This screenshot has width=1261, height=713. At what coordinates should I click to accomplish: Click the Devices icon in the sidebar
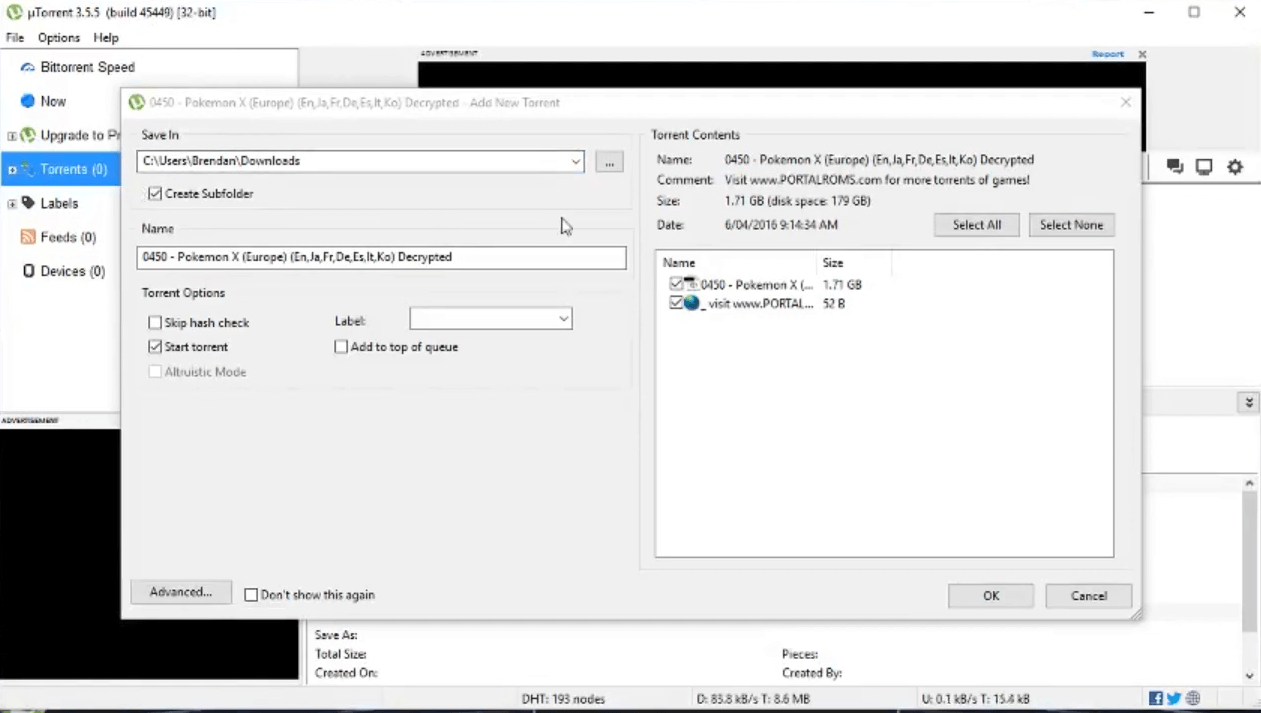(x=28, y=271)
